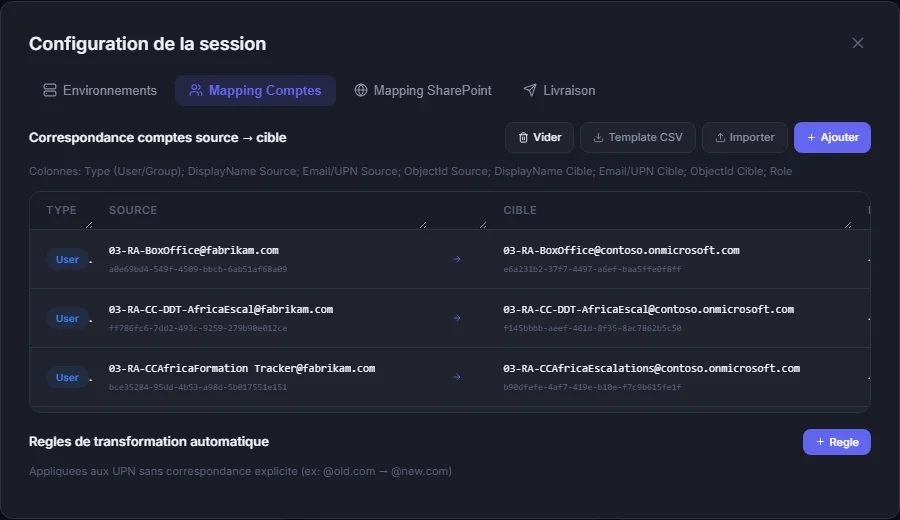Image resolution: width=900 pixels, height=520 pixels.
Task: Click the download icon beside Template CSV
Action: (598, 138)
